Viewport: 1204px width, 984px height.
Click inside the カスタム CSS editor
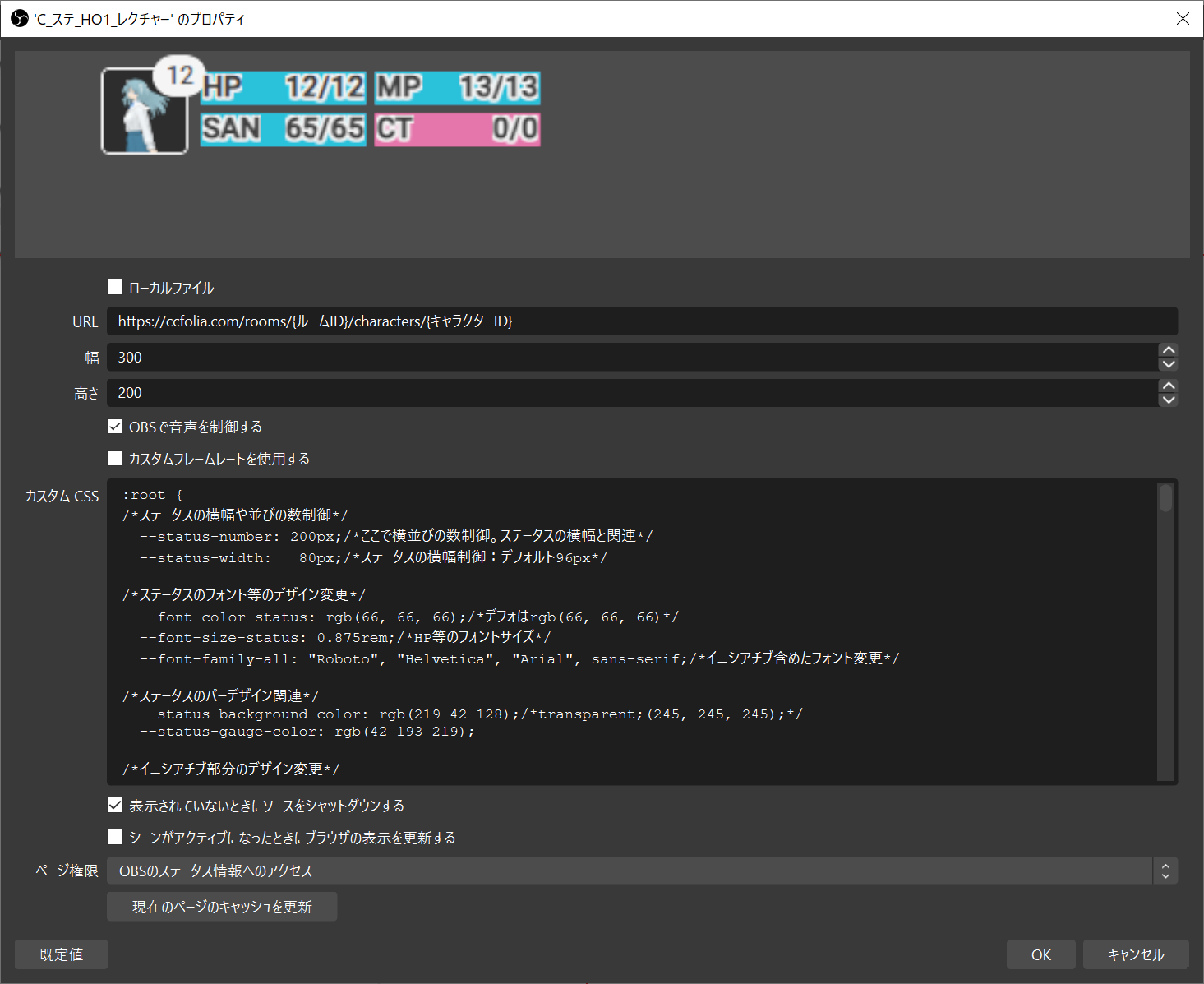click(575, 633)
